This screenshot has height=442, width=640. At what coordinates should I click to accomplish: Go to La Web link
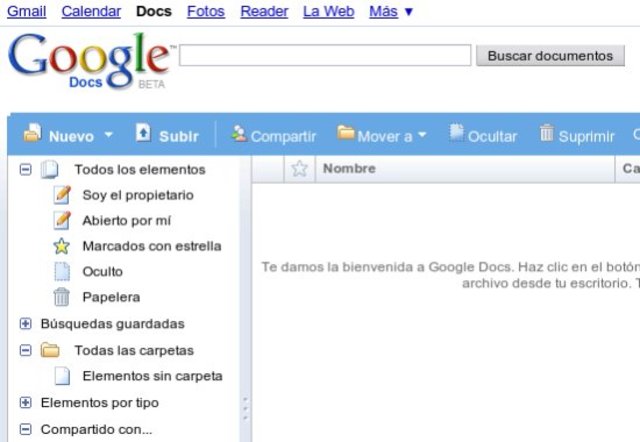[329, 11]
